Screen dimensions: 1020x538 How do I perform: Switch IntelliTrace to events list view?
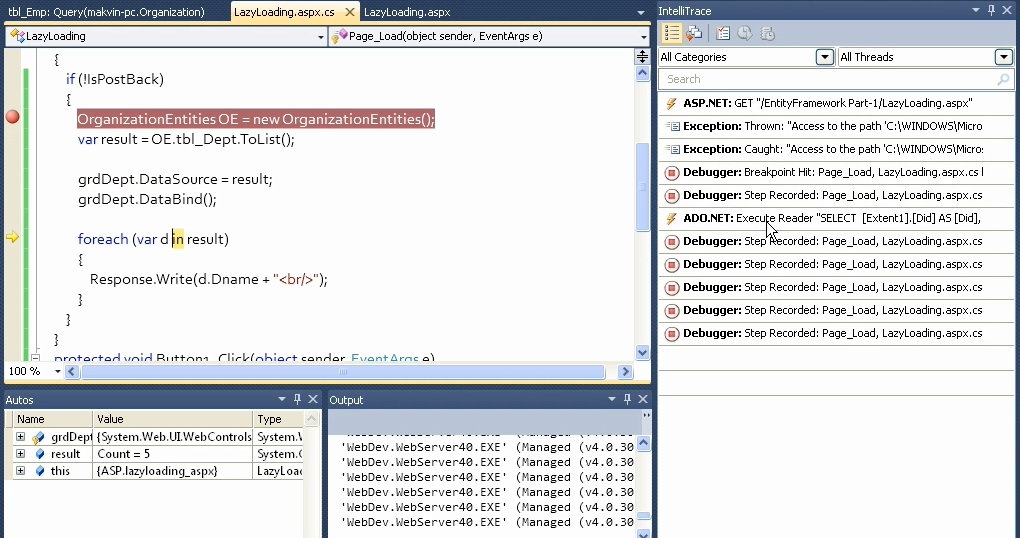(672, 33)
